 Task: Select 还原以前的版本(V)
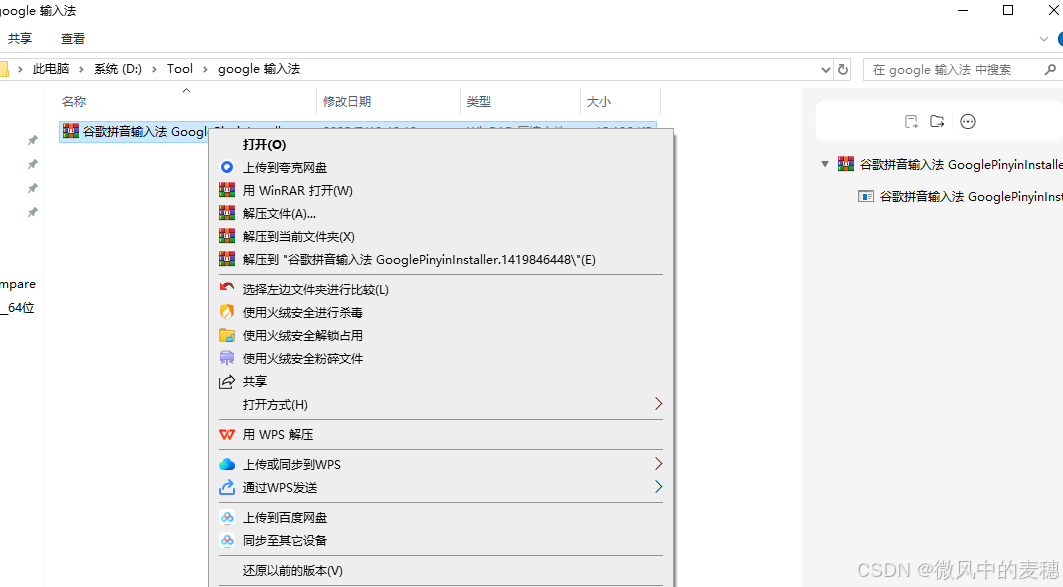coord(292,570)
